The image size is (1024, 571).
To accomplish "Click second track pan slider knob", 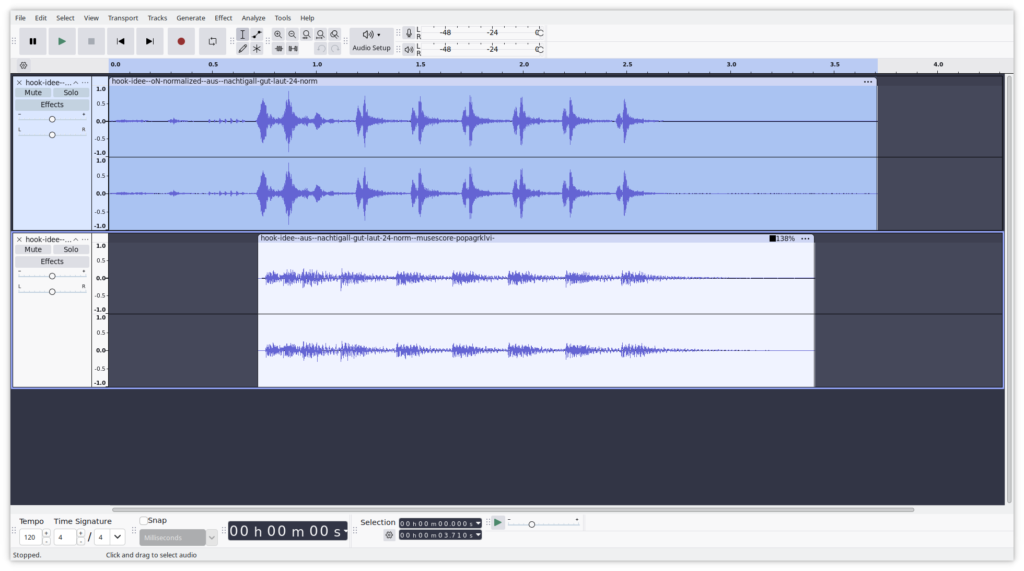I will (52, 292).
